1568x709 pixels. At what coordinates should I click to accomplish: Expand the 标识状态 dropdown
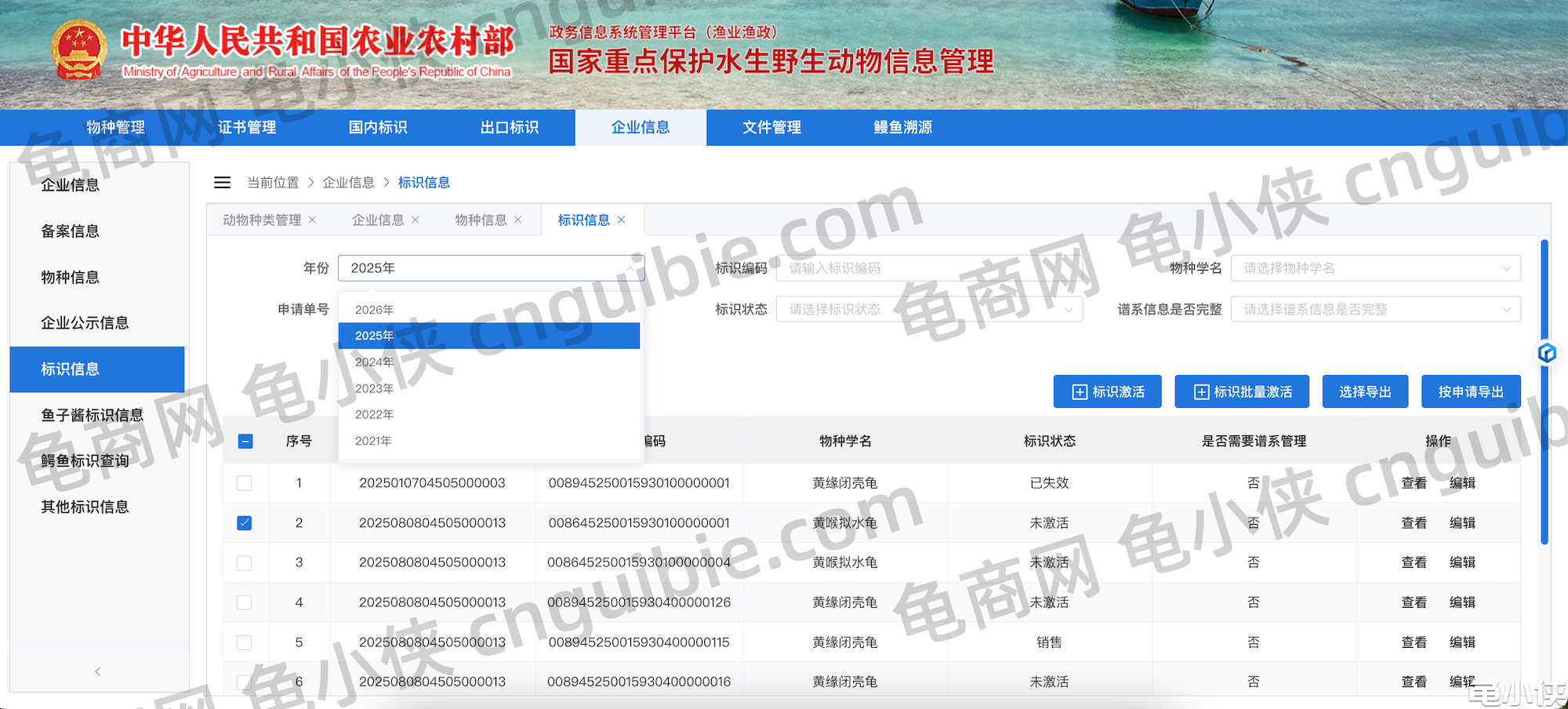pyautogui.click(x=929, y=309)
